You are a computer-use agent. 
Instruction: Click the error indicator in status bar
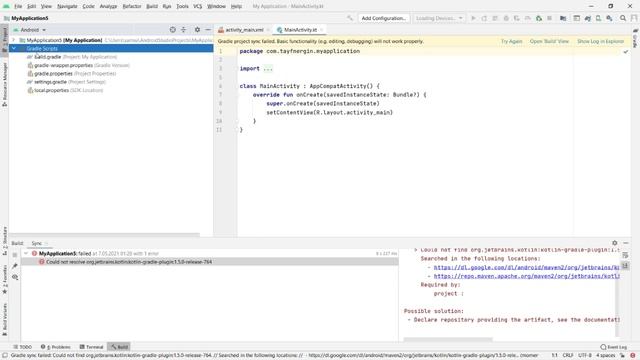pos(633,355)
